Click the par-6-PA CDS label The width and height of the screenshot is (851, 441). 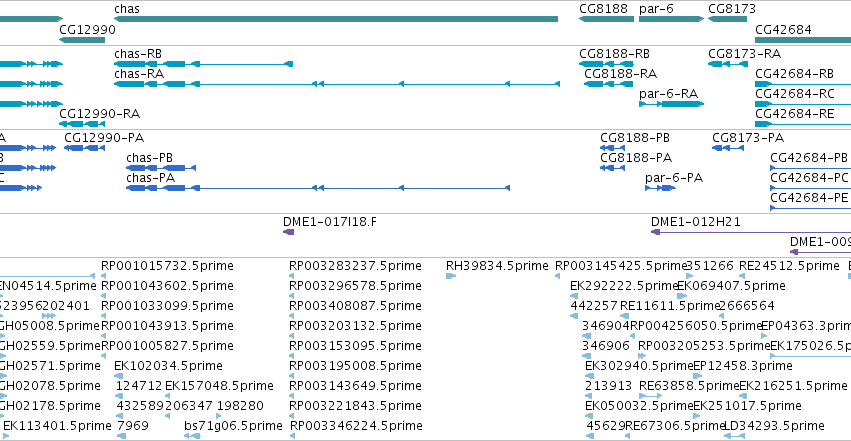[x=674, y=178]
